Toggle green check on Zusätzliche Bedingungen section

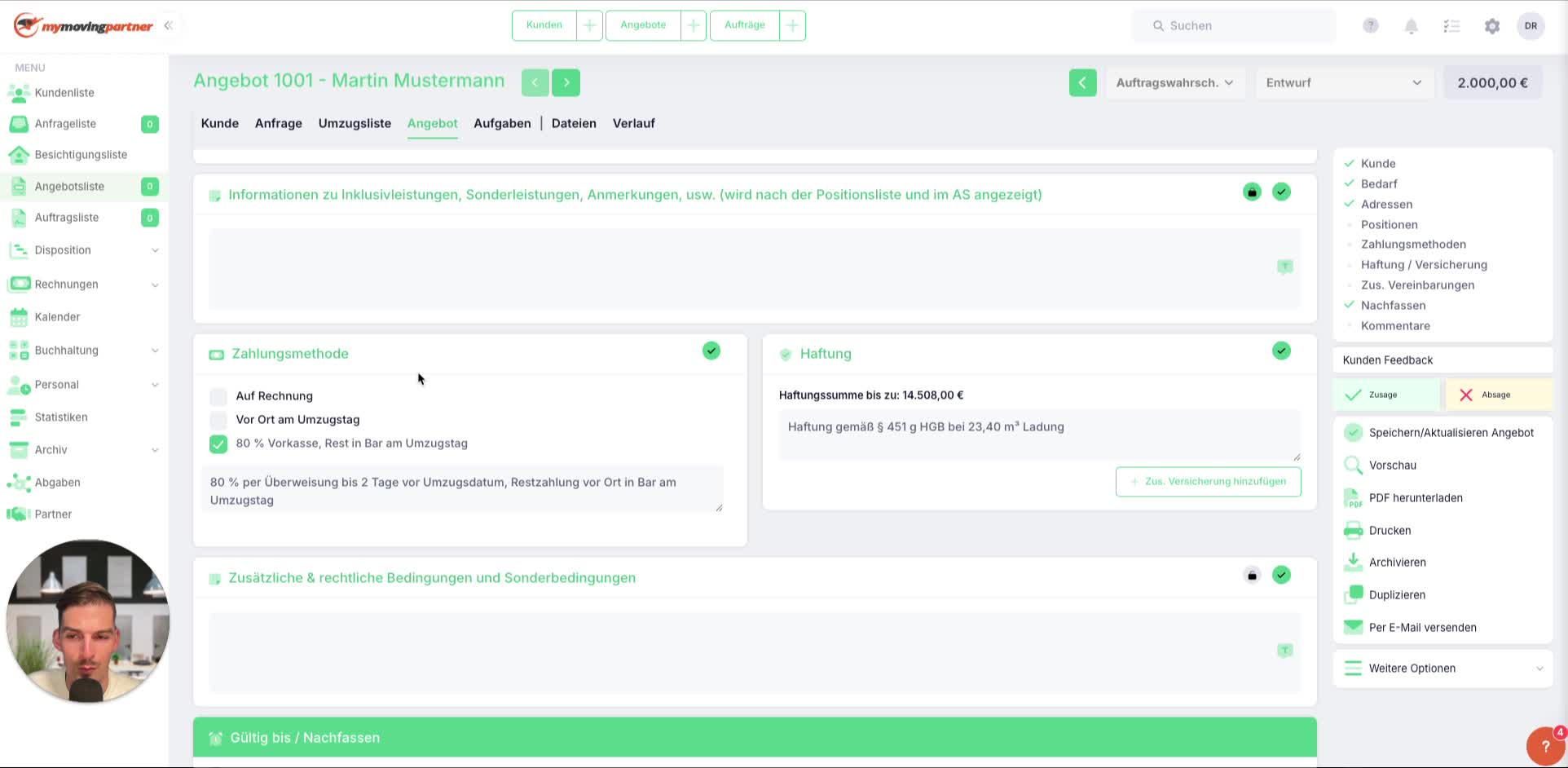(x=1282, y=576)
